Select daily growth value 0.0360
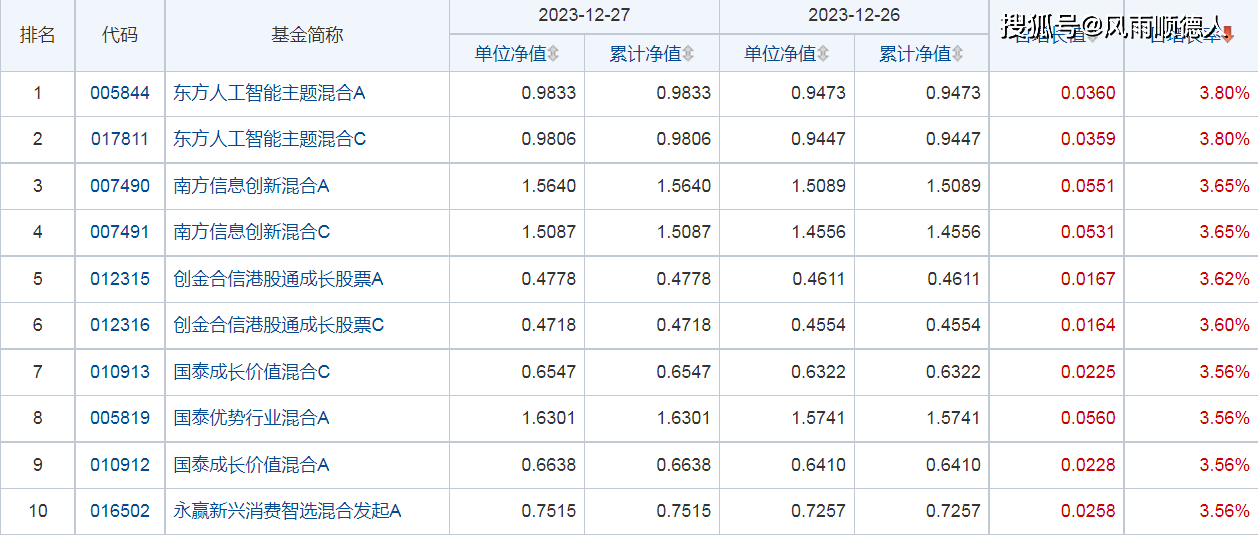The image size is (1258, 535). pyautogui.click(x=1088, y=93)
